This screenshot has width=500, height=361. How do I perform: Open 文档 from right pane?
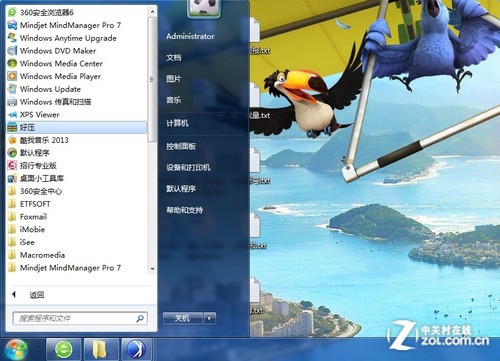[x=174, y=58]
